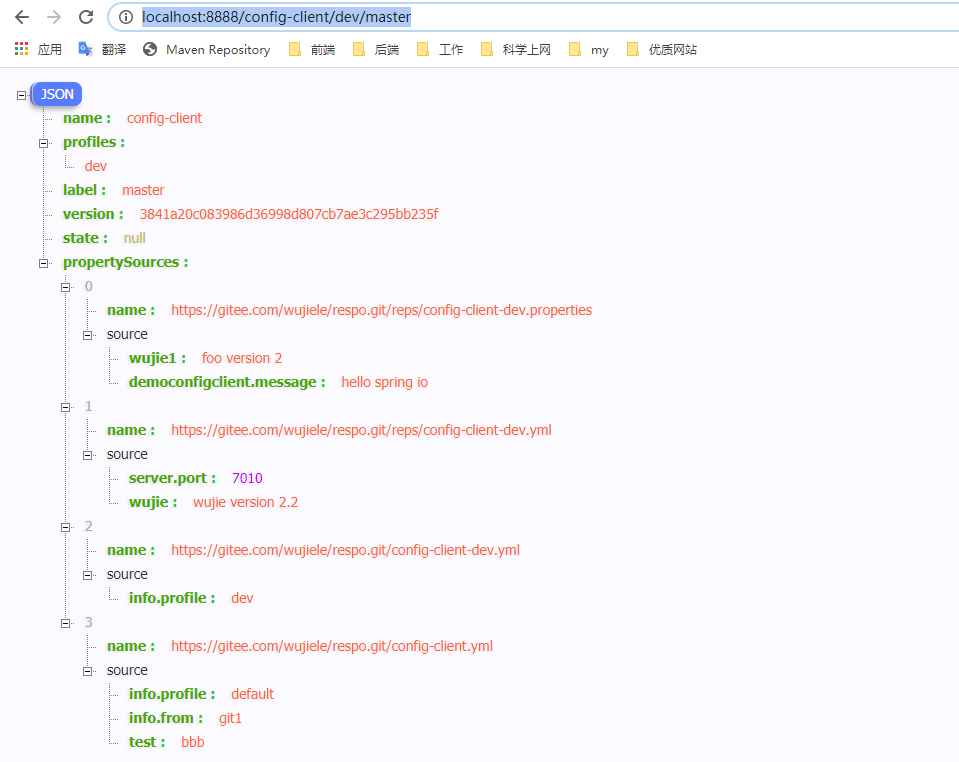Click the 7010 port value
Screen dimensions: 959x762
247,478
